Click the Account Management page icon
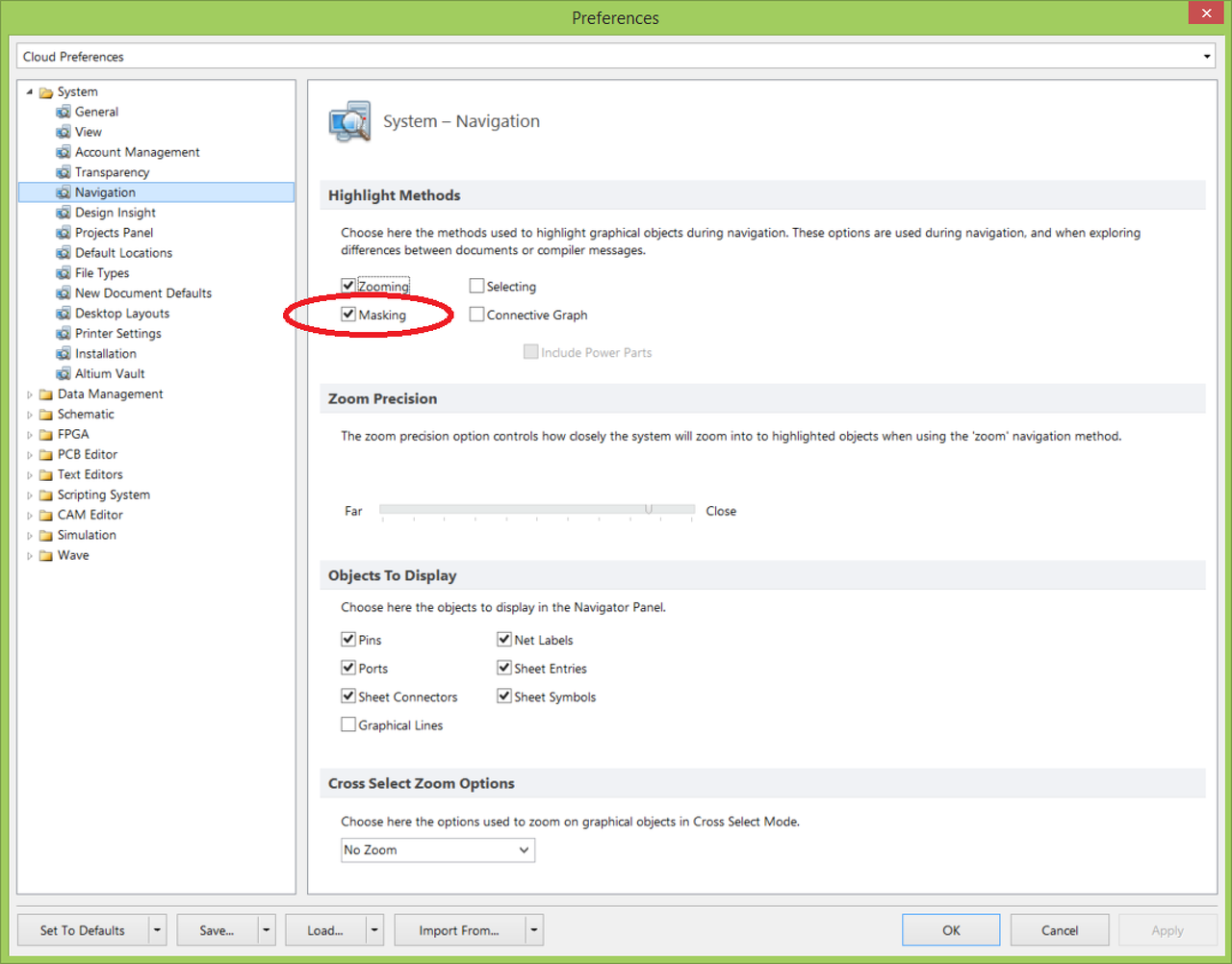1232x964 pixels. click(x=64, y=152)
